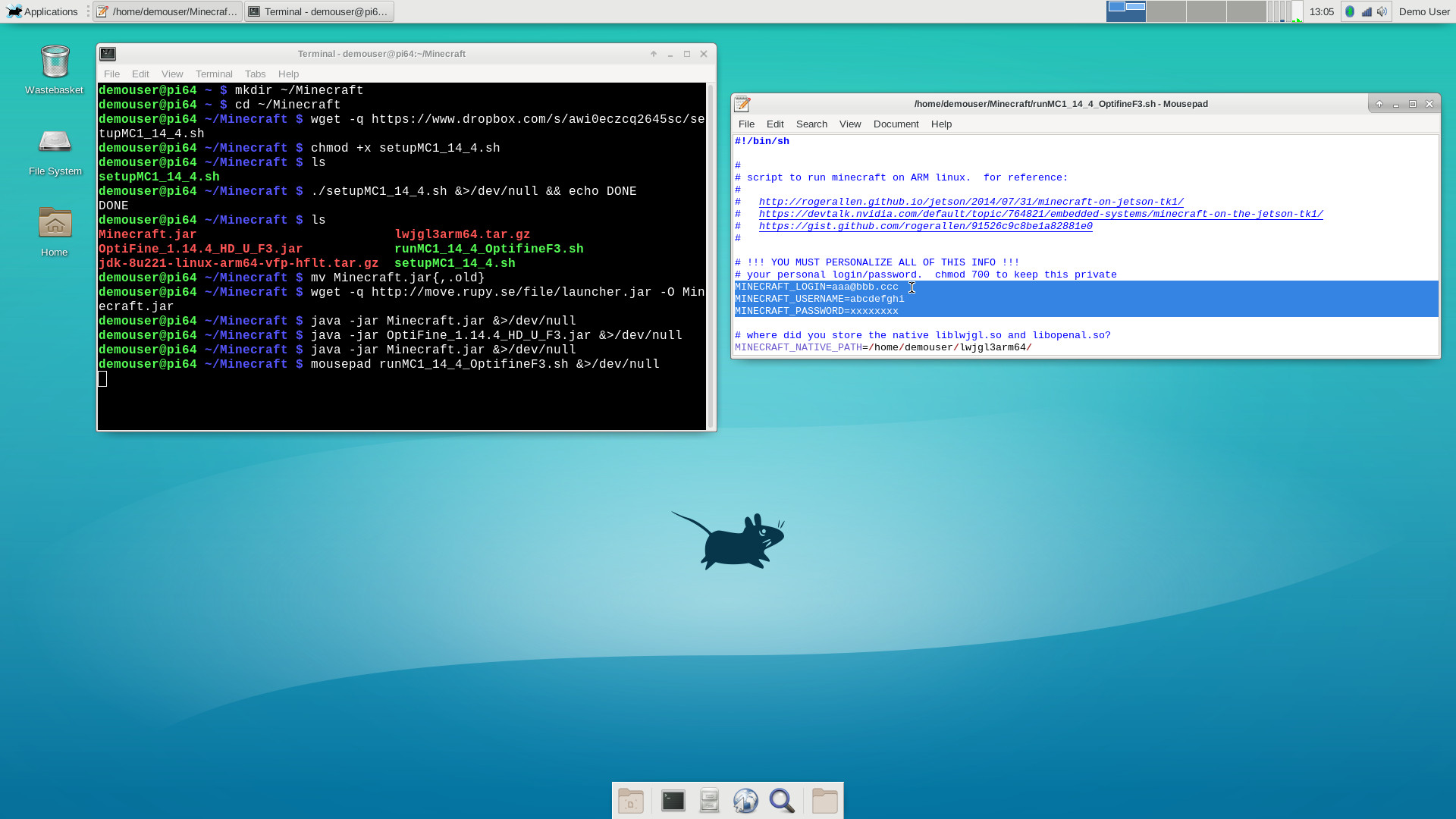Follow the rogerallen.github.io jetson link

point(971,202)
